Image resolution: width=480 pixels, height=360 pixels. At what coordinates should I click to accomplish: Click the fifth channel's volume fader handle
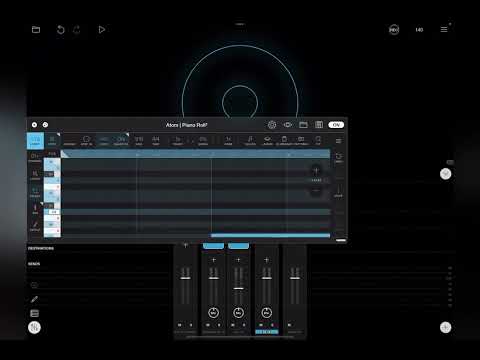coord(295,278)
